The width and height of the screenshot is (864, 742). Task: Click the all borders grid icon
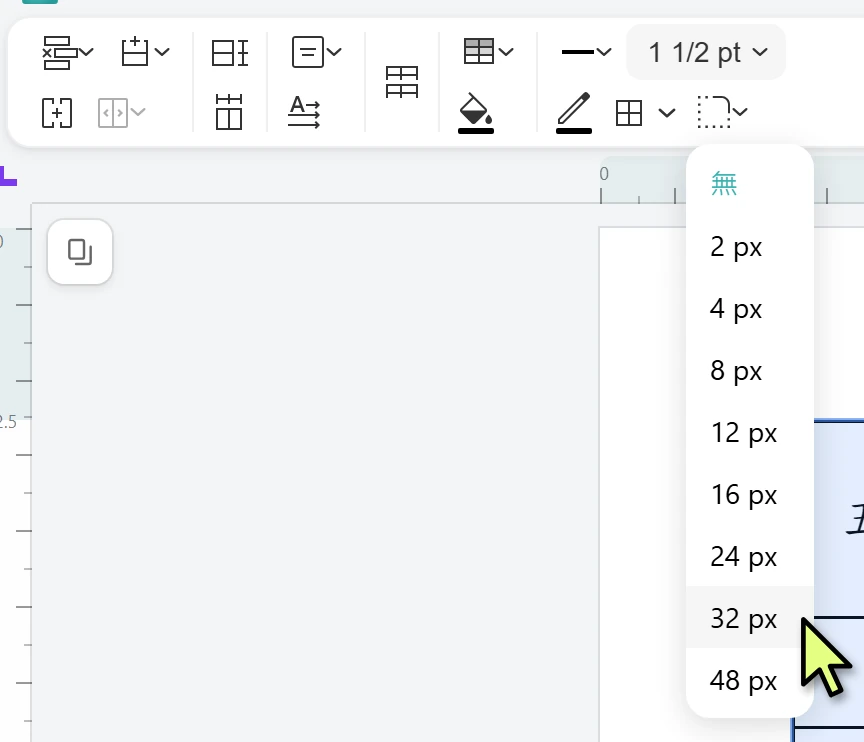tap(629, 113)
